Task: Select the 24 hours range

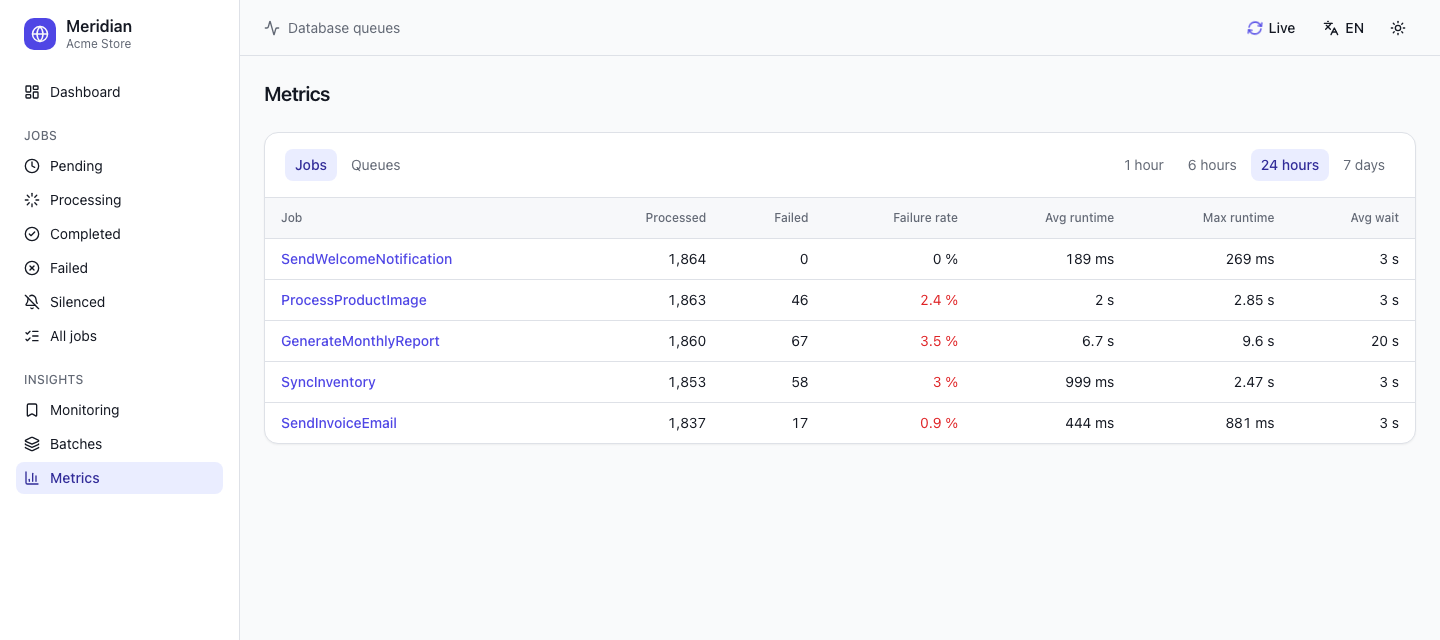Action: (x=1290, y=165)
